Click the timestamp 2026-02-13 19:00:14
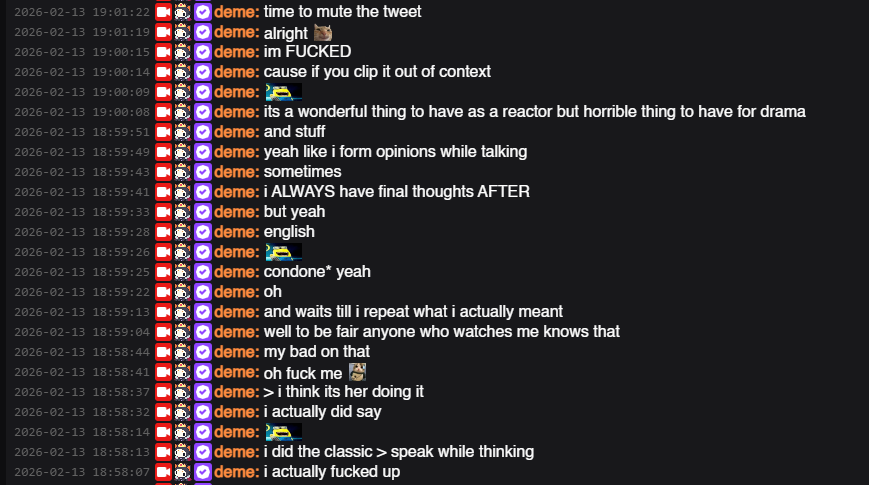Image resolution: width=869 pixels, height=485 pixels. 82,72
